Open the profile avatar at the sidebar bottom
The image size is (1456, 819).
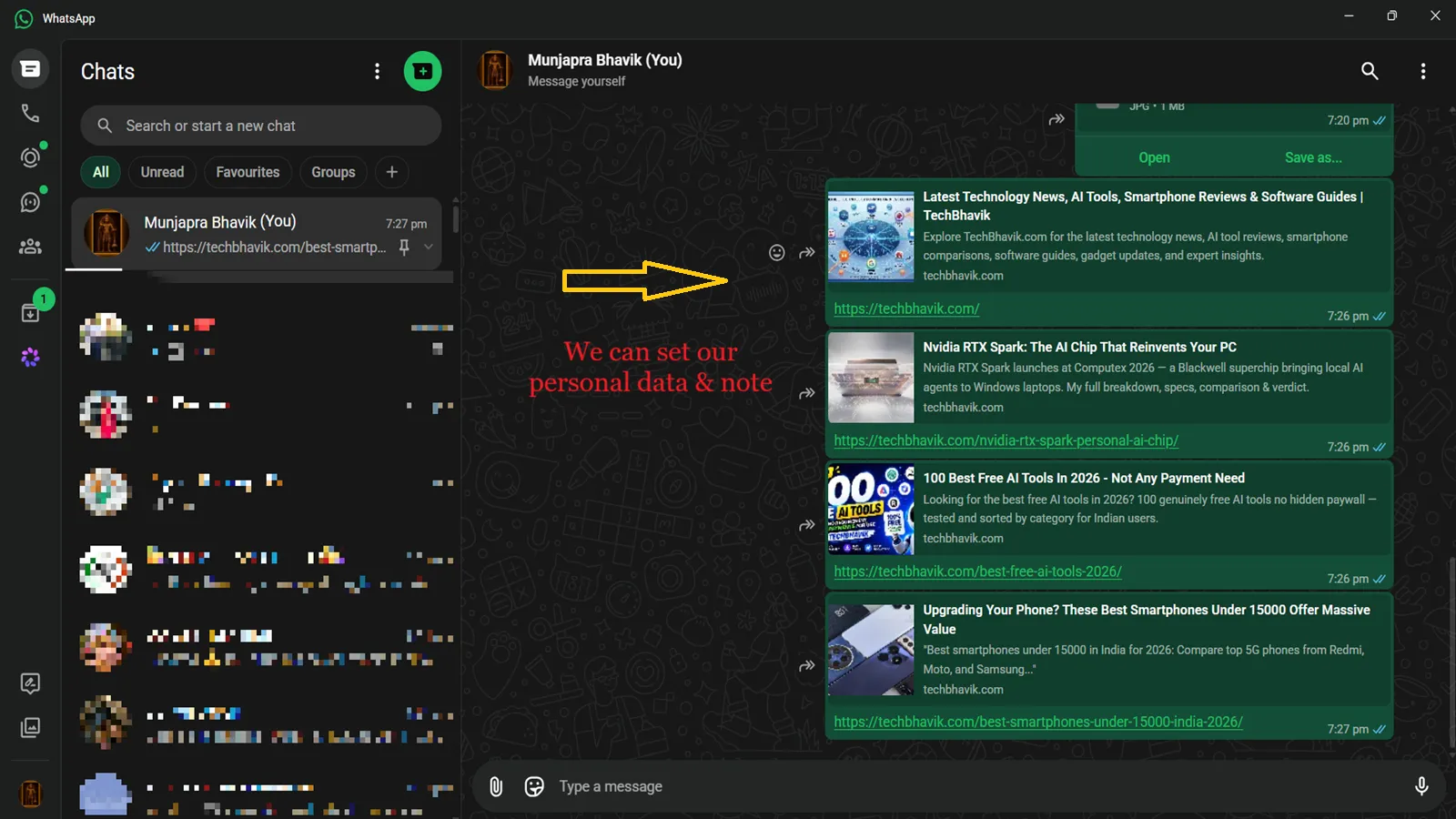click(x=30, y=794)
